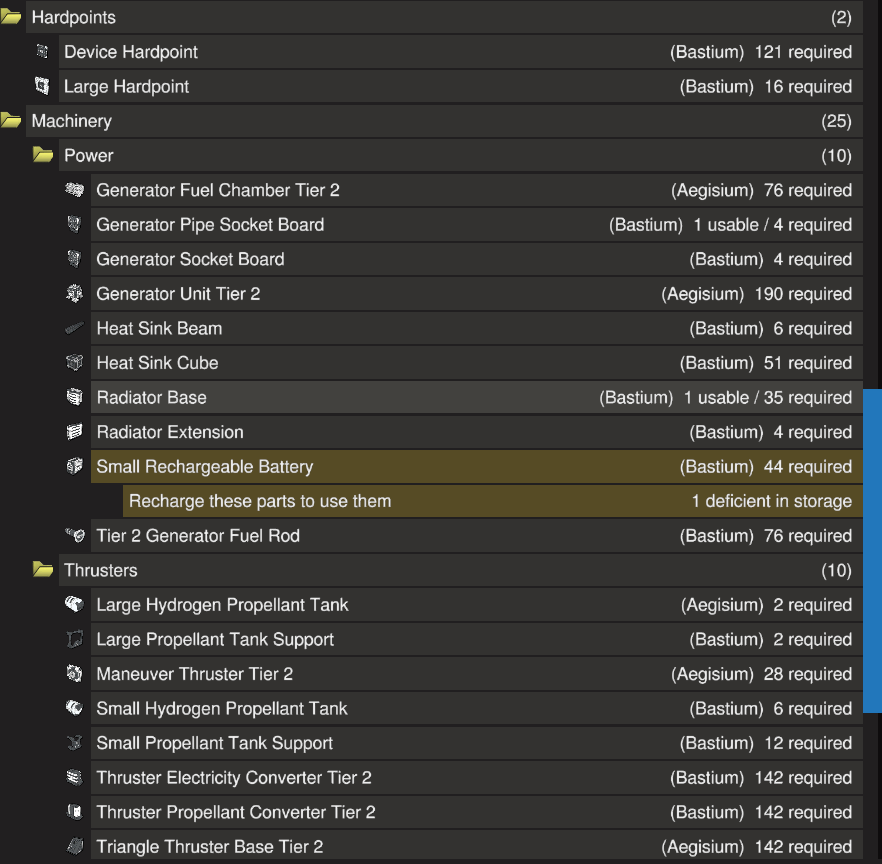Collapse the Hardpoints folder
The width and height of the screenshot is (882, 864).
pyautogui.click(x=11, y=18)
